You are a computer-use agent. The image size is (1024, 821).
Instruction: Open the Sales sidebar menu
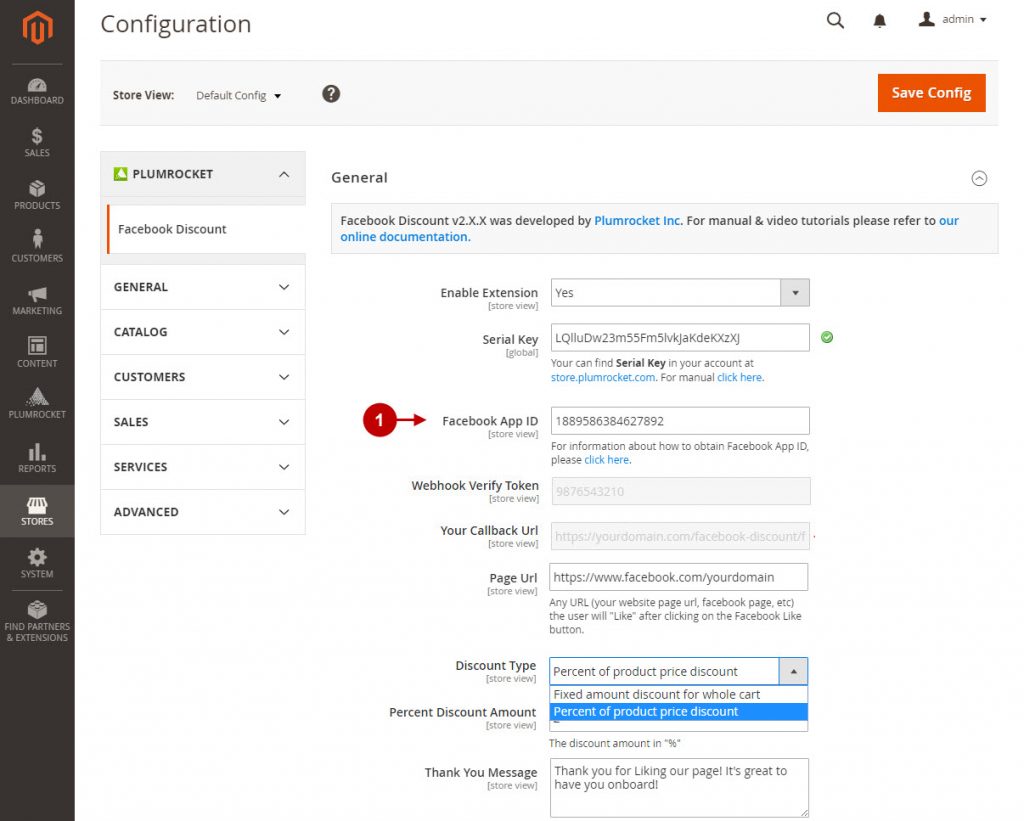(37, 142)
